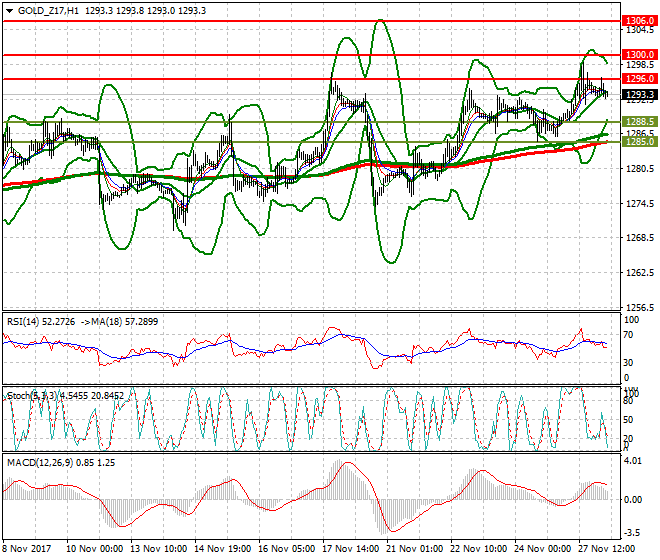Click the 8 Nov 2017 date on time axis
Screen dimensions: 660x560
click(x=28, y=549)
